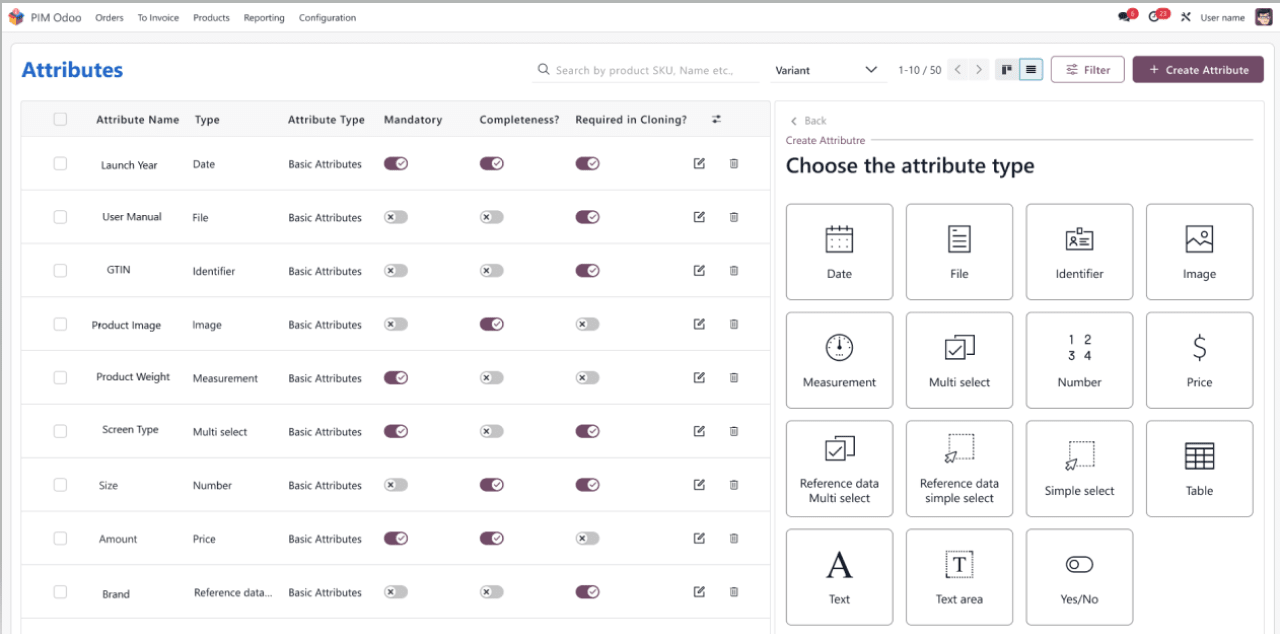Edit the Launch Year attribute
1280x634 pixels.
699,164
